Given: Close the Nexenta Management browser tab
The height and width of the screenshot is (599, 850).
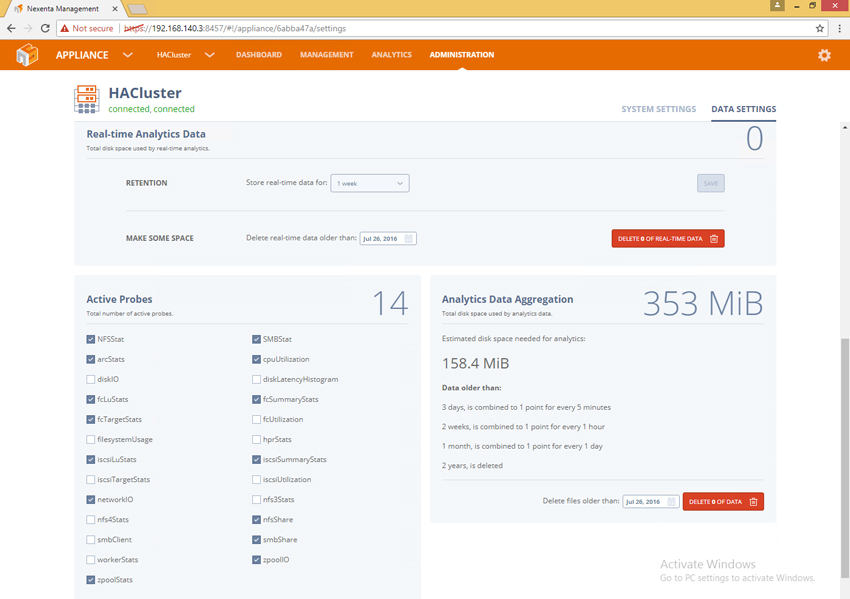Looking at the screenshot, I should pyautogui.click(x=115, y=9).
